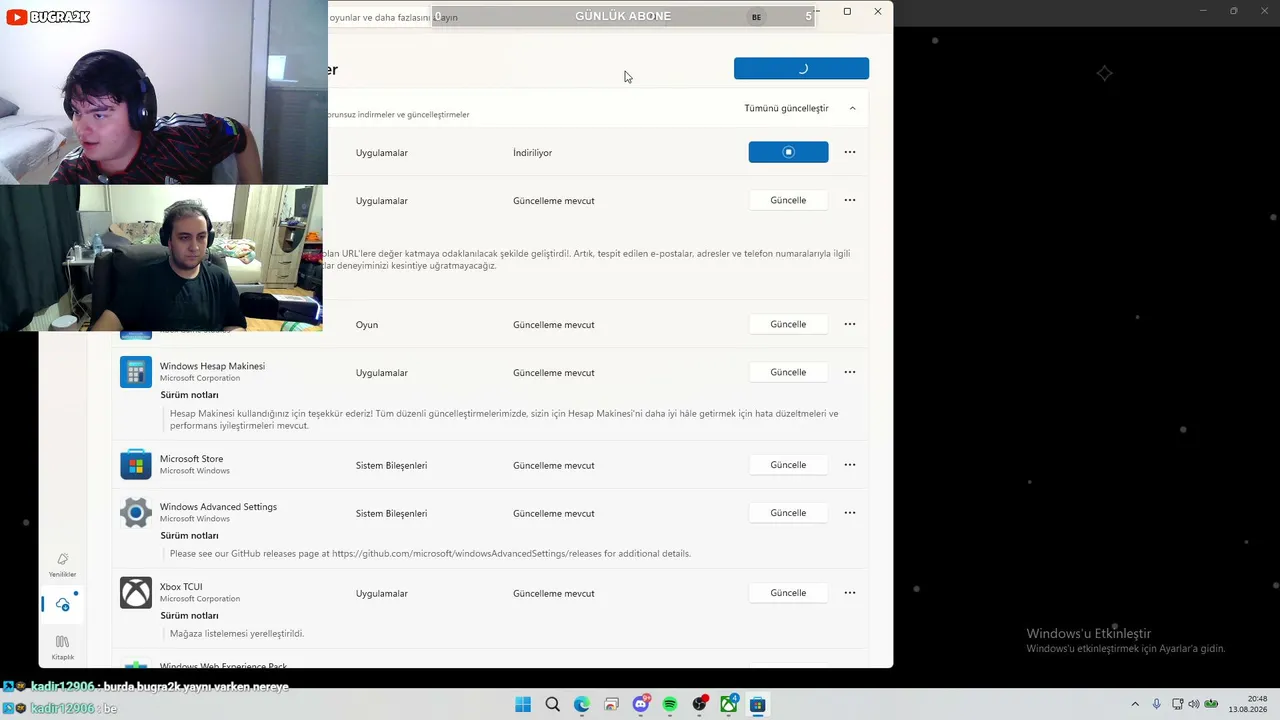
Task: Open OBS Studio from the taskbar
Action: pos(700,705)
